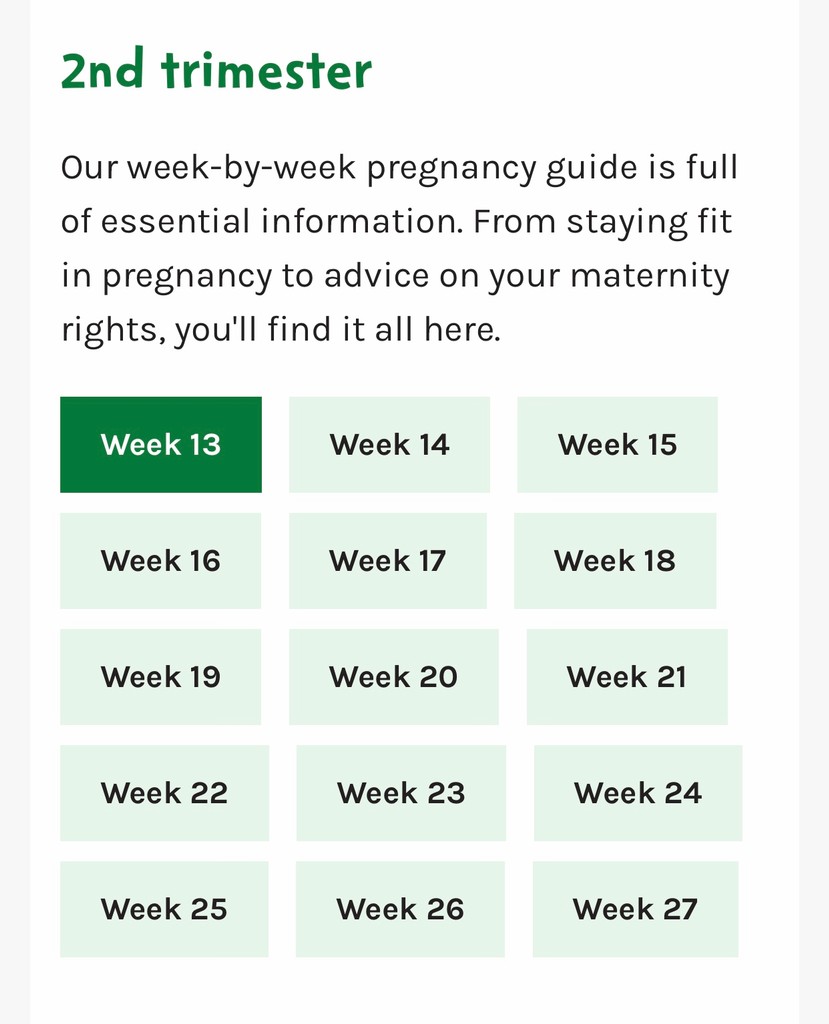Select the highlighted Week 13 button
This screenshot has width=829, height=1024.
click(x=161, y=445)
